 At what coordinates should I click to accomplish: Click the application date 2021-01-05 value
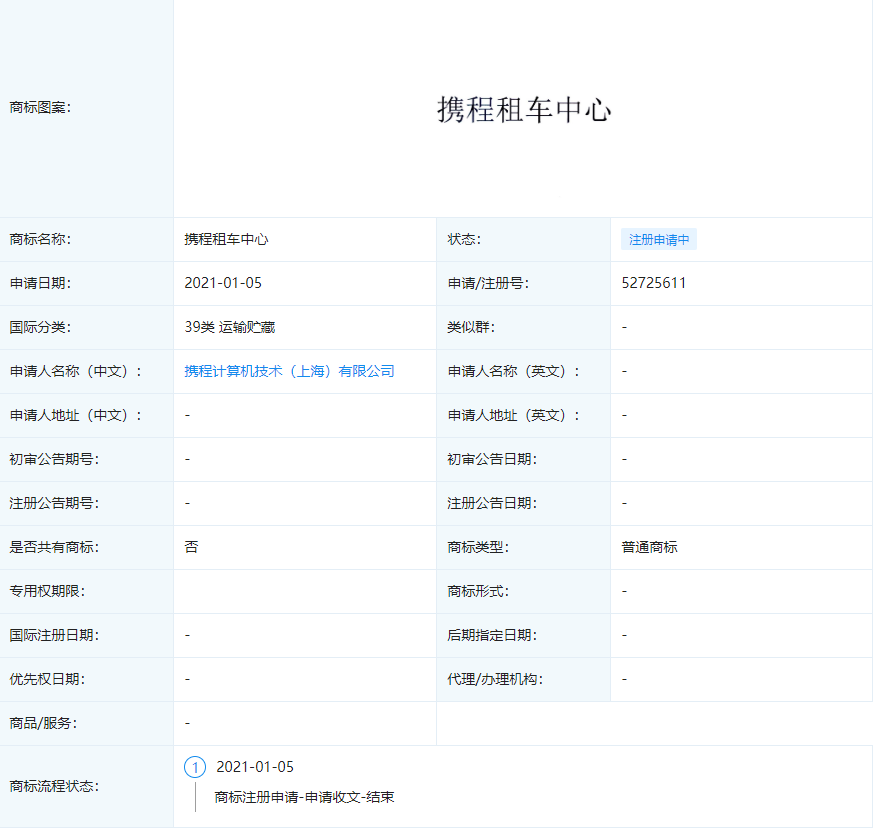tap(223, 283)
